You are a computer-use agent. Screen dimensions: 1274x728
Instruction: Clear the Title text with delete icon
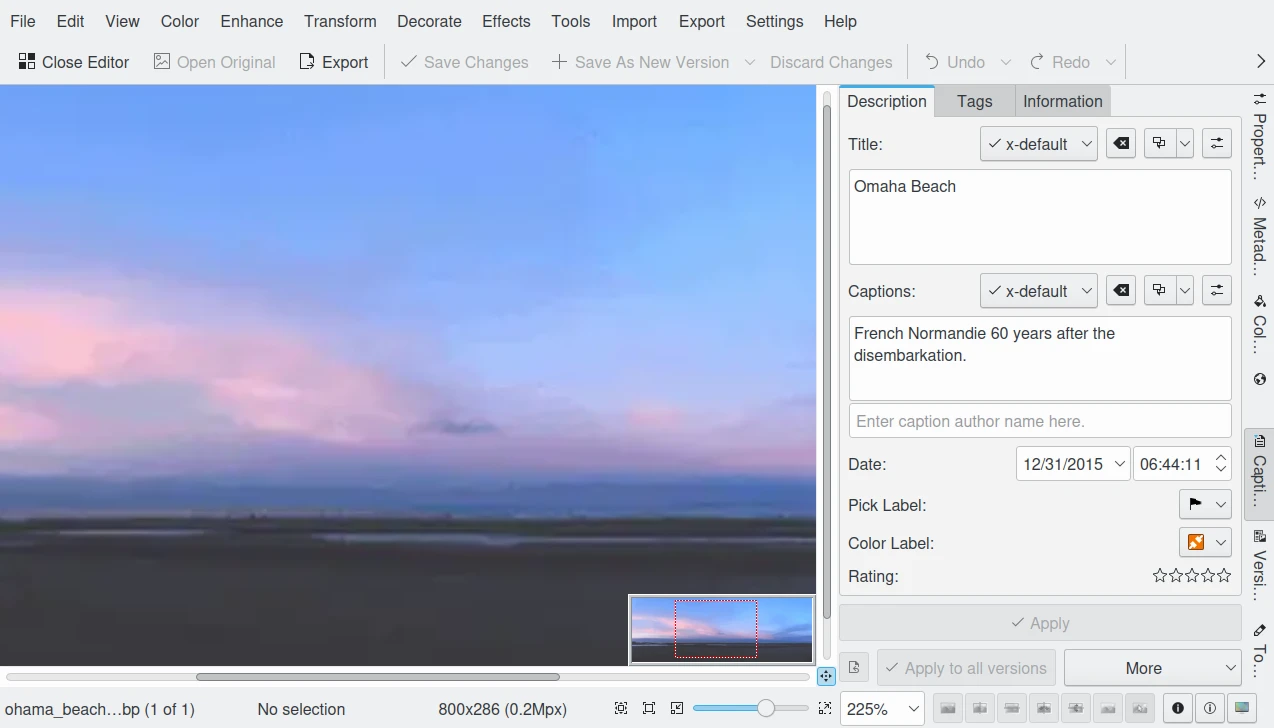pos(1122,144)
